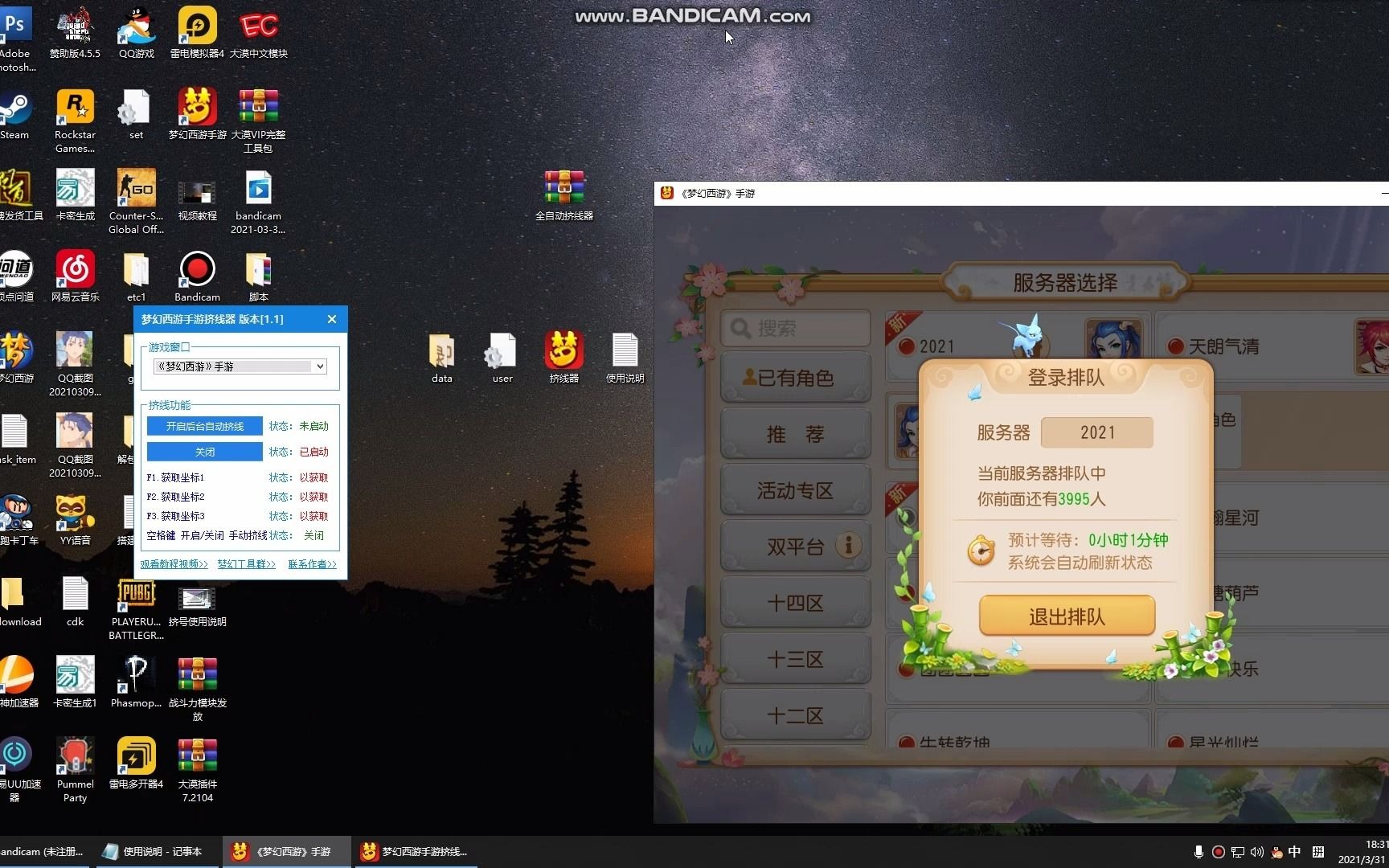
Task: Open 卡密生成 desktop icon
Action: (x=75, y=195)
